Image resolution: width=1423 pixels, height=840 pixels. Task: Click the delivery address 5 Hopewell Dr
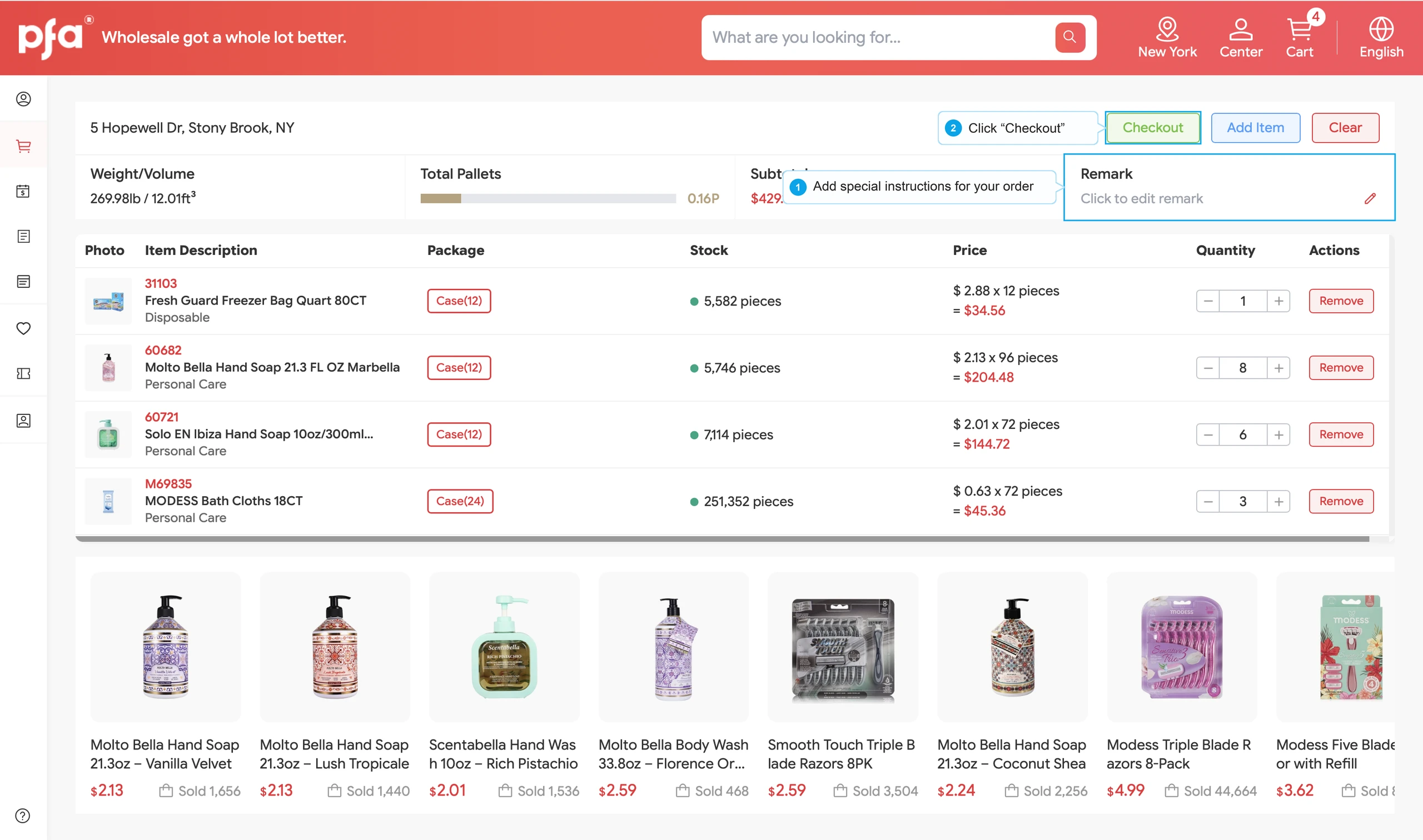192,128
